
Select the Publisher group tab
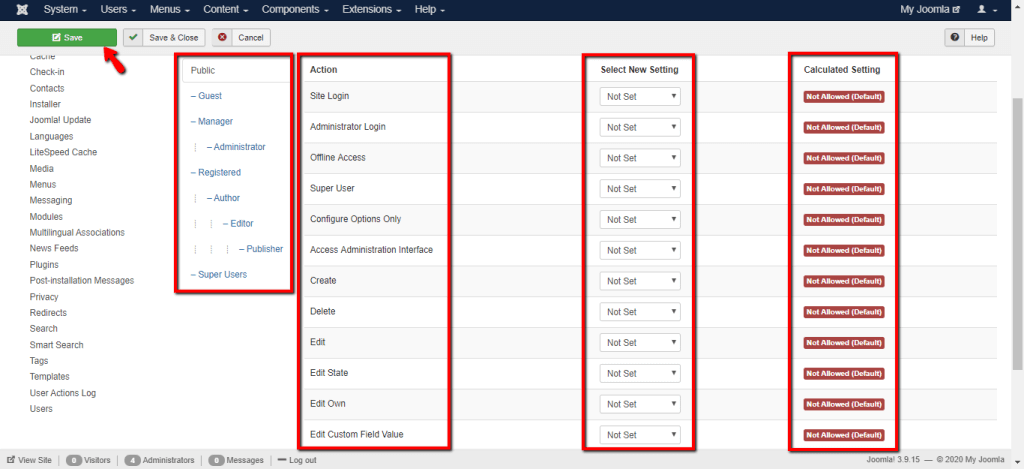(261, 249)
